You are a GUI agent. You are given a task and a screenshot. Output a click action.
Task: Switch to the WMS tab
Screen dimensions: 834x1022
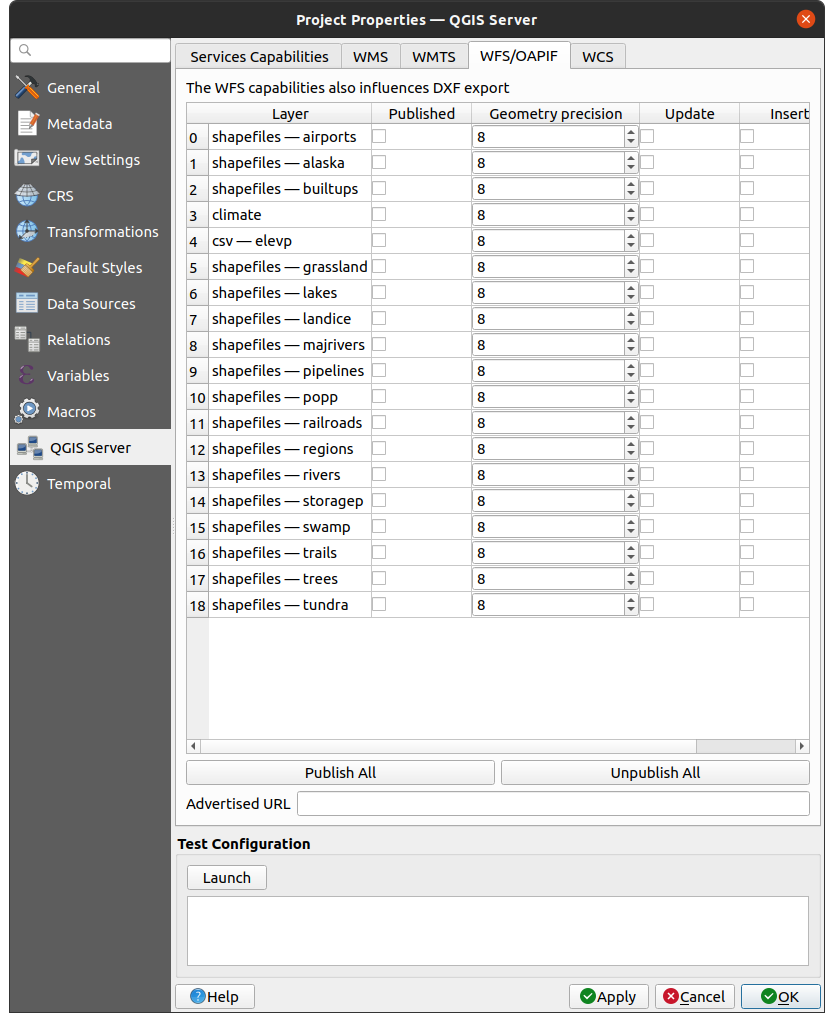[370, 57]
